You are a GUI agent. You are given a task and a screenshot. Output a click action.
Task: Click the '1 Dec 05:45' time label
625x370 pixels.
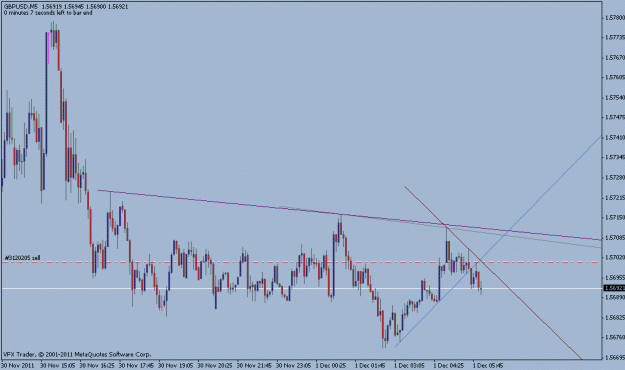pyautogui.click(x=489, y=365)
